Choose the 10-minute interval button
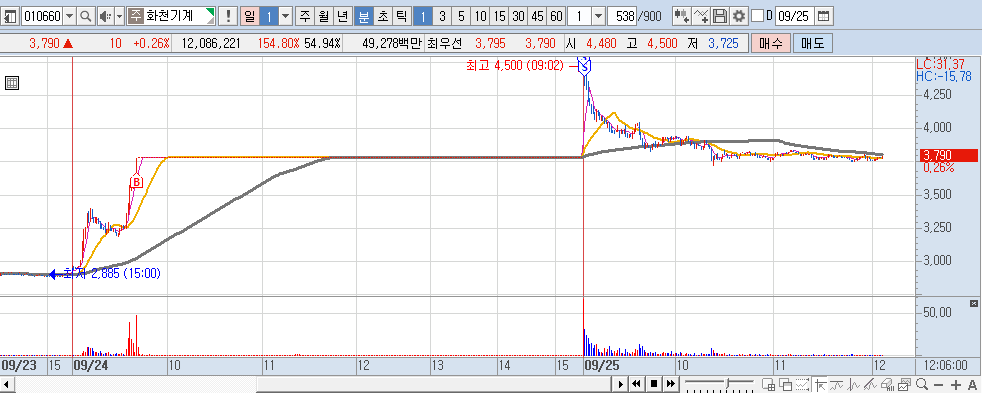982x393 pixels. (x=481, y=16)
